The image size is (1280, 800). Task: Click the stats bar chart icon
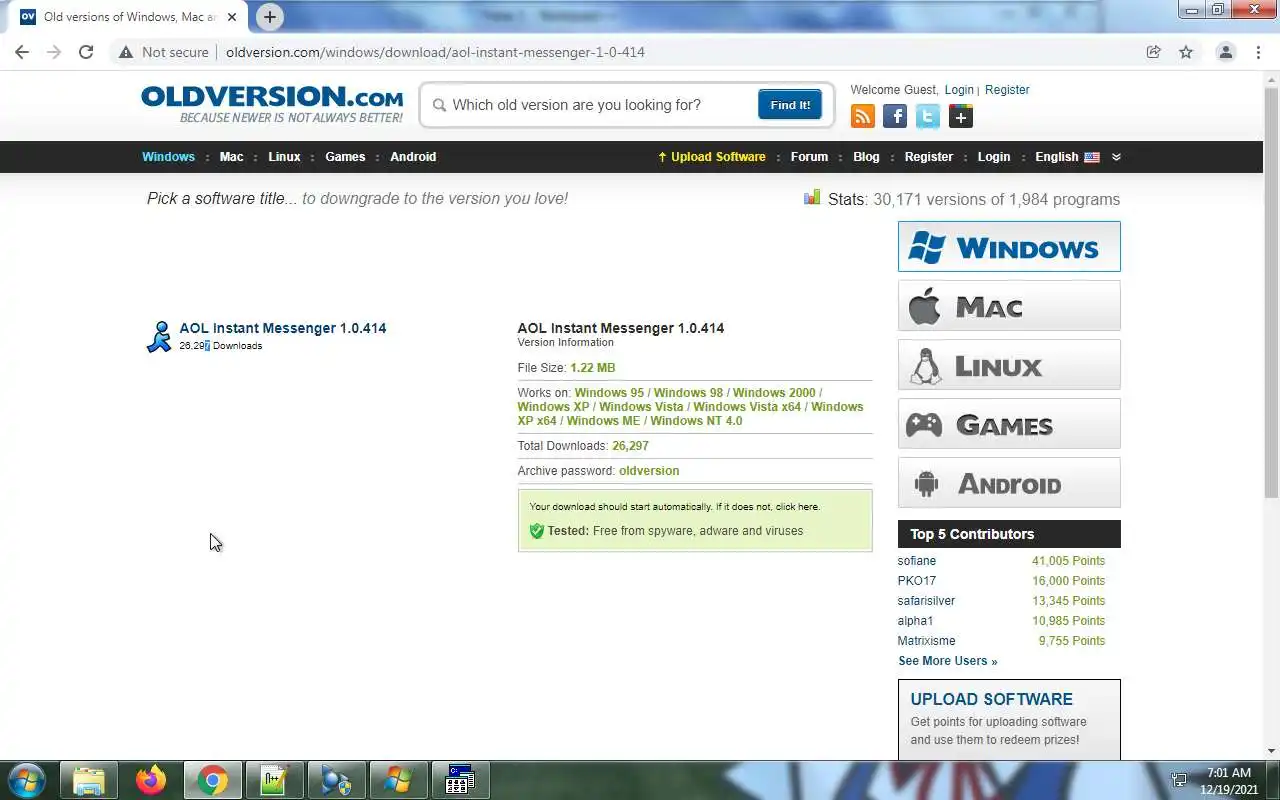click(x=812, y=197)
